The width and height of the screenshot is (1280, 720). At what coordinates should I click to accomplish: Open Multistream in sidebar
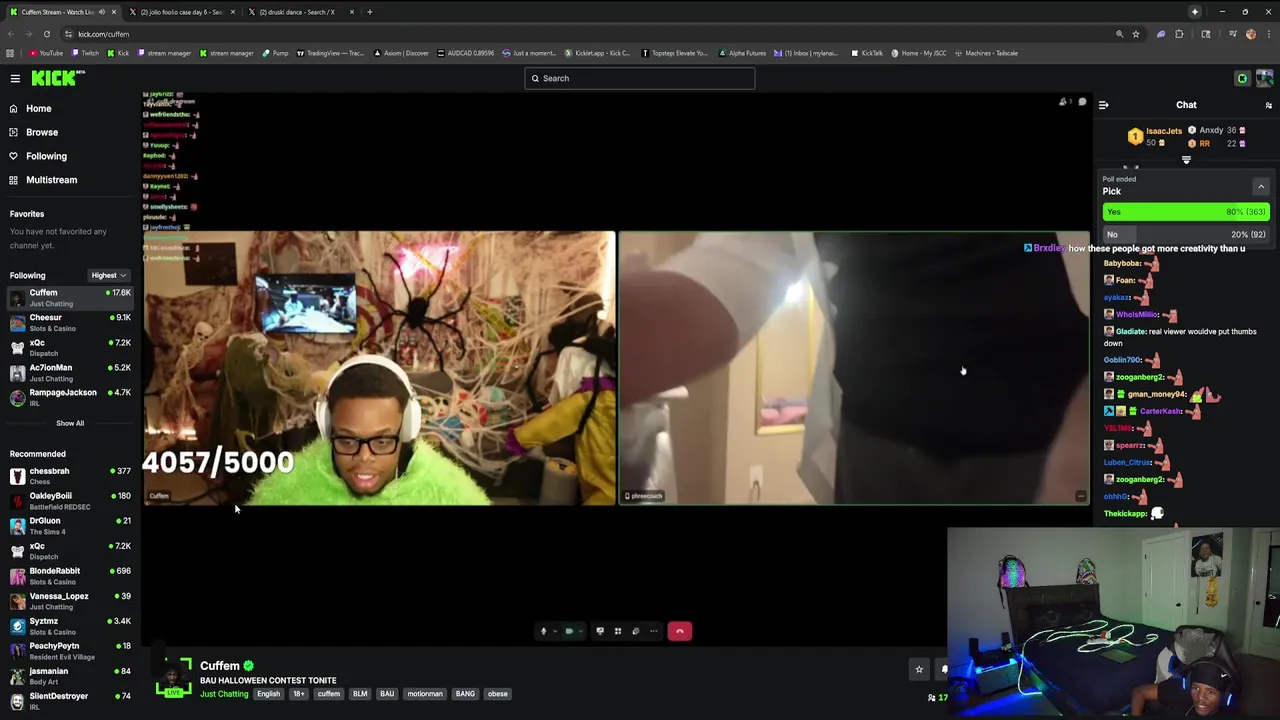pyautogui.click(x=51, y=180)
